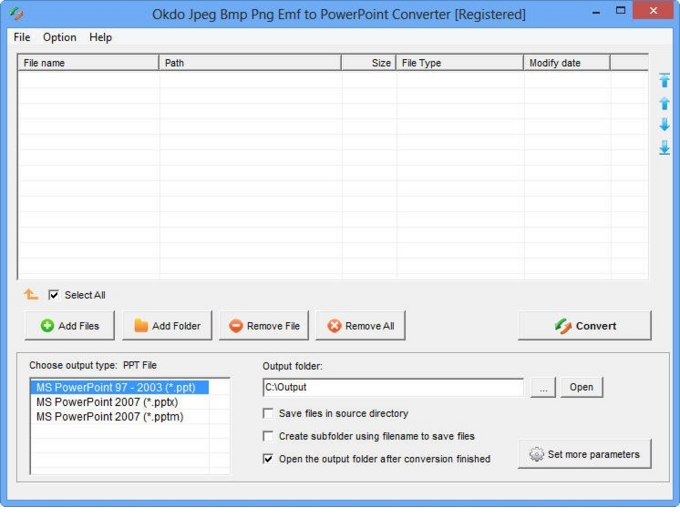Image resolution: width=680 pixels, height=516 pixels.
Task: Enable Save files in source directory
Action: point(268,413)
